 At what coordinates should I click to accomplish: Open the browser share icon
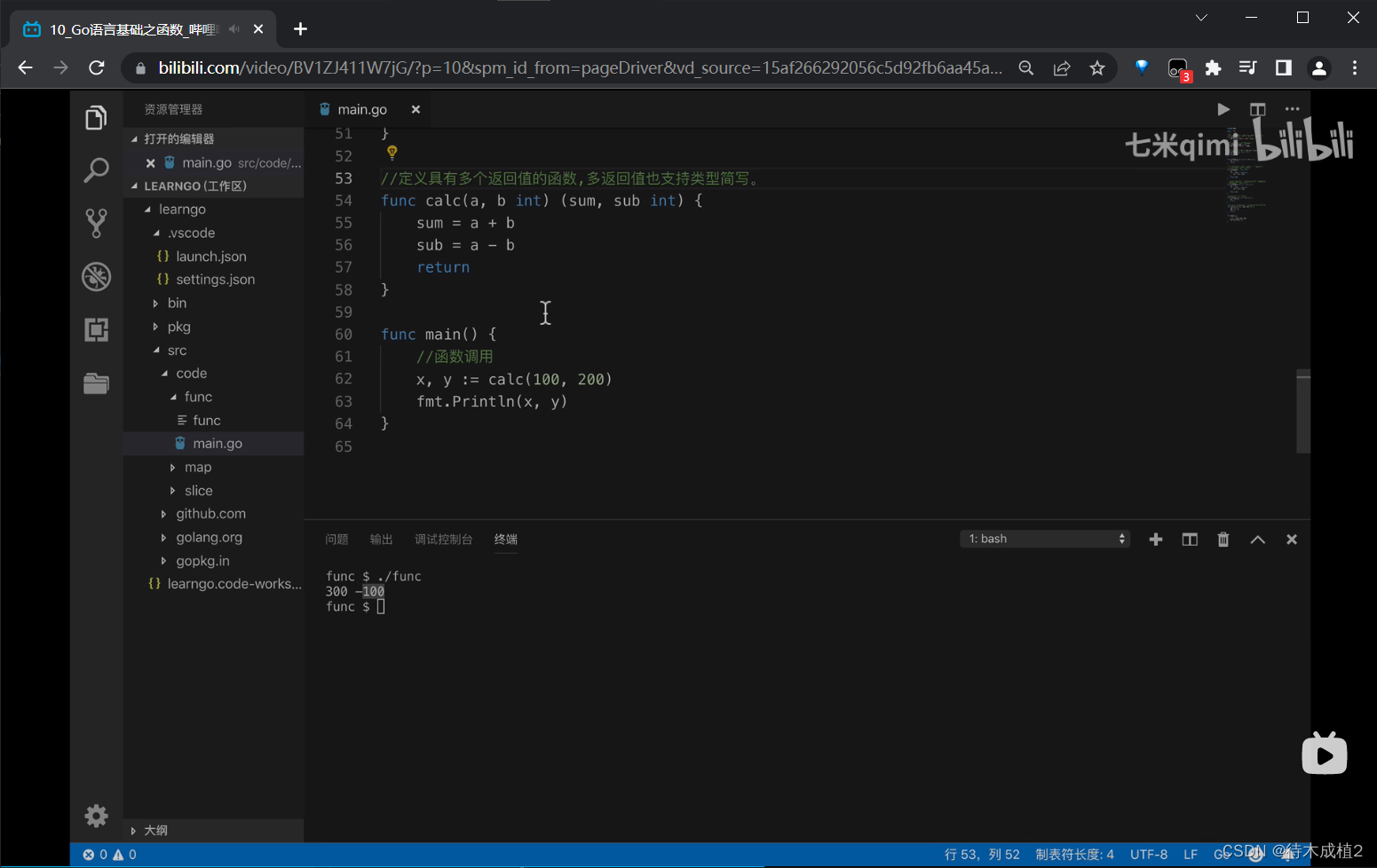pos(1062,68)
